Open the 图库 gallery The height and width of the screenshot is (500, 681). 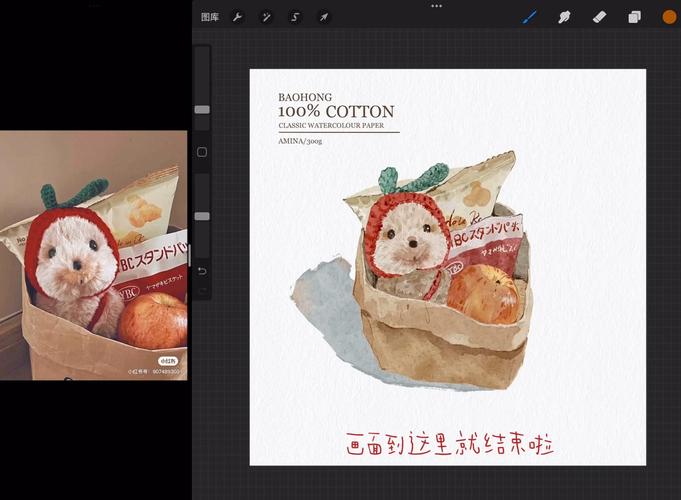tap(210, 17)
